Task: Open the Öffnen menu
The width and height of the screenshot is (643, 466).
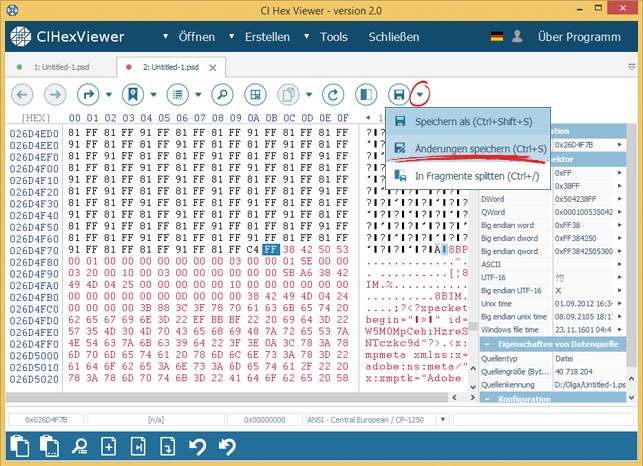Action: coord(196,37)
